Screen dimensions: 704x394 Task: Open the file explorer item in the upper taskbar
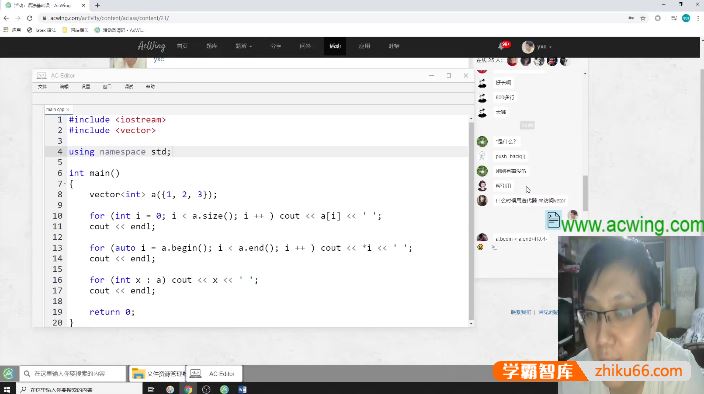point(157,373)
